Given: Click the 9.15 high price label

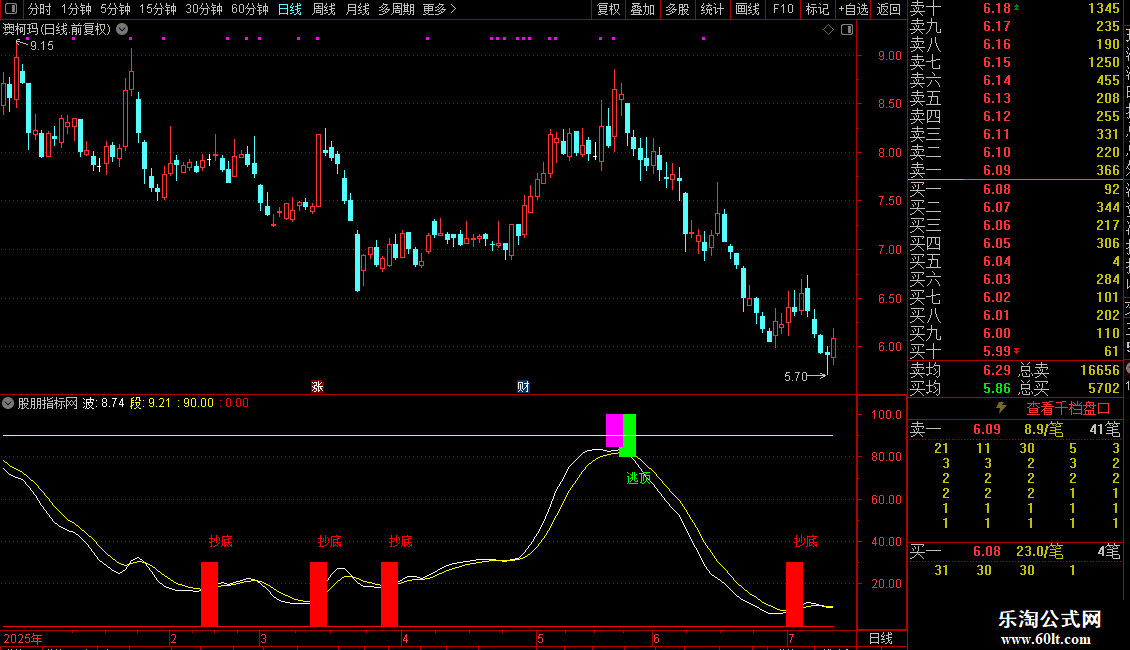Looking at the screenshot, I should [x=42, y=45].
